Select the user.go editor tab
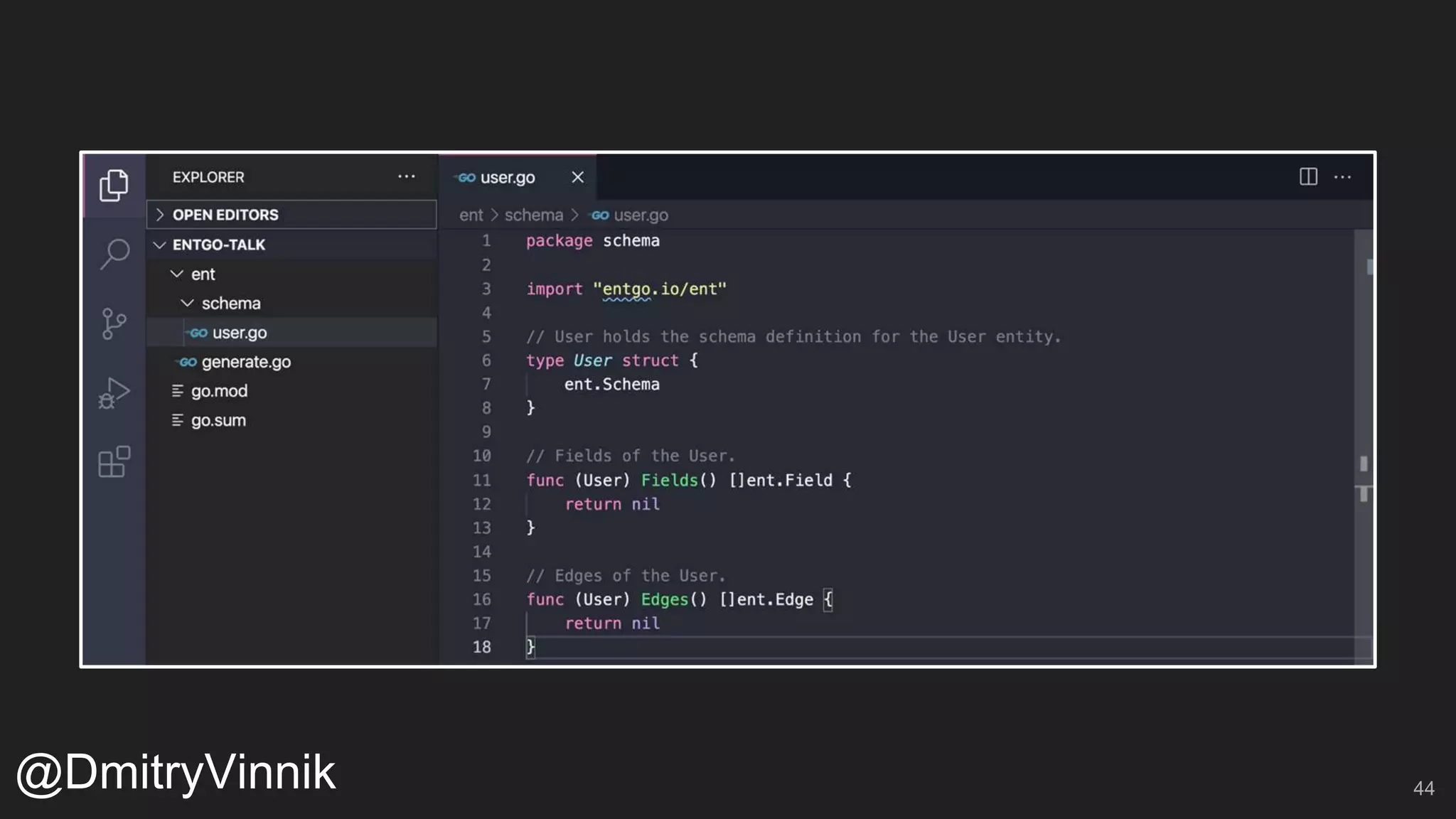Screen dimensions: 1456x819 (x=507, y=178)
